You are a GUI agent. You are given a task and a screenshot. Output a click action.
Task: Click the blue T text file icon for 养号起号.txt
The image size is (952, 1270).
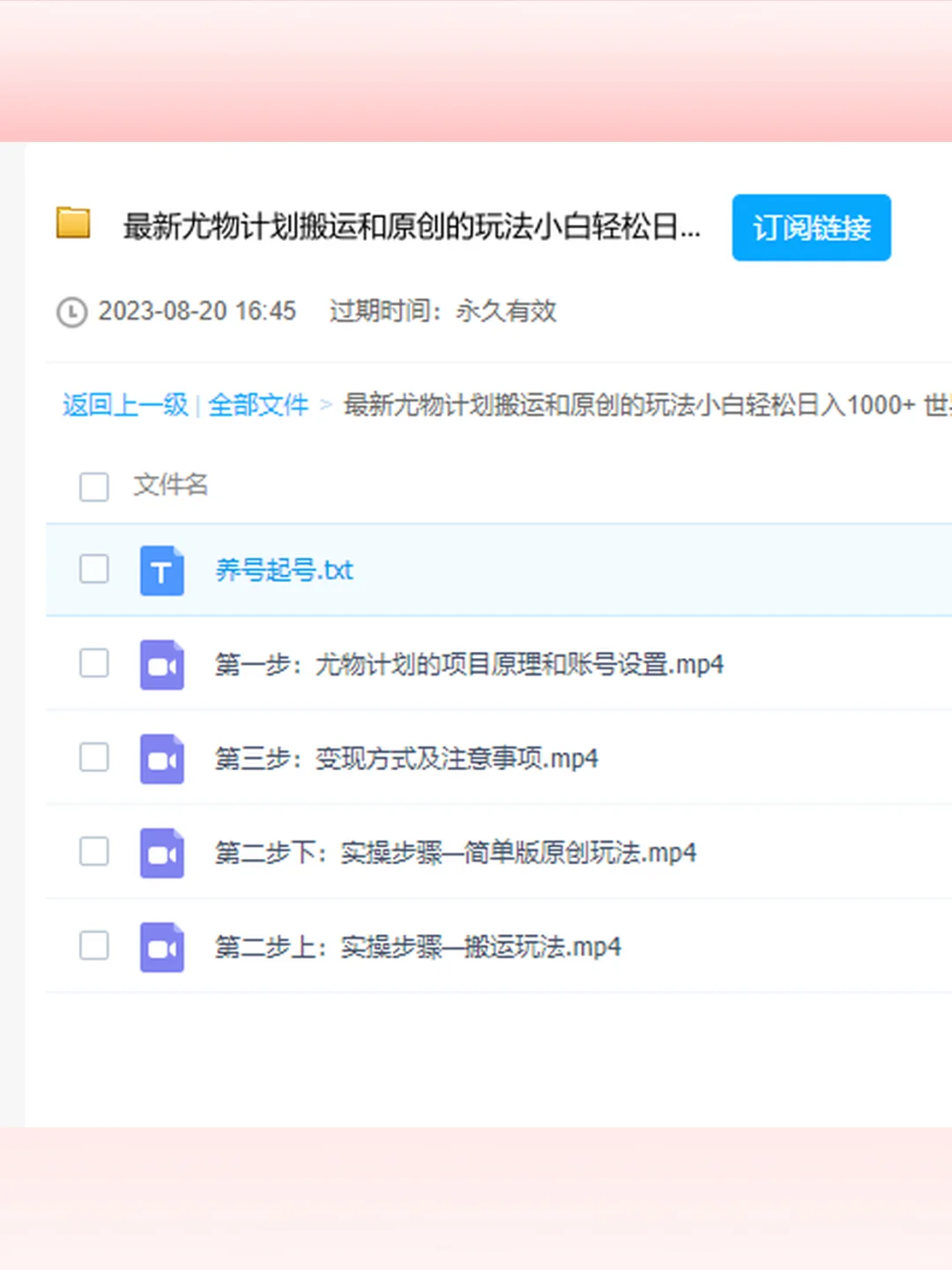pos(162,571)
